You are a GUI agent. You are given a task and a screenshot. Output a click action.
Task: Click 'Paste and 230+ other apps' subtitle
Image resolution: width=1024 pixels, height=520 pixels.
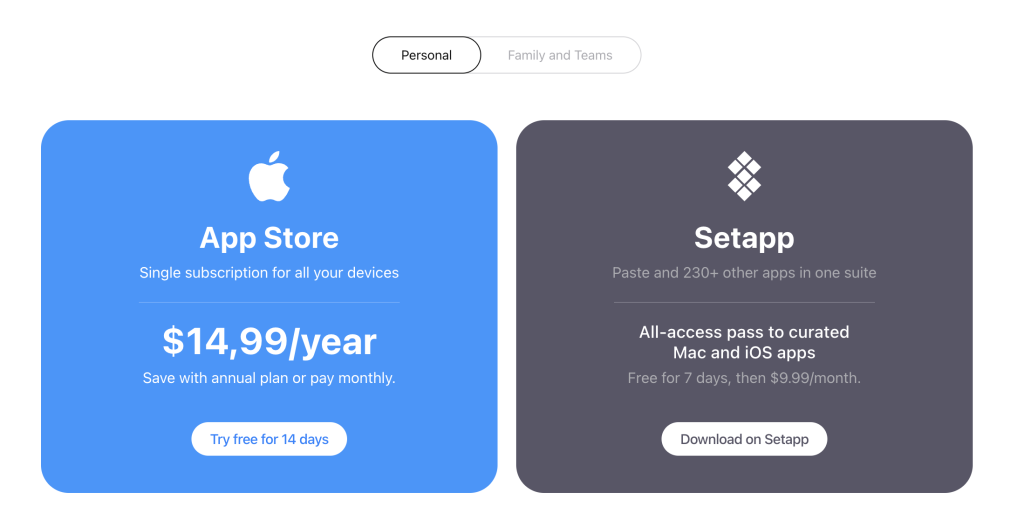[x=744, y=273]
